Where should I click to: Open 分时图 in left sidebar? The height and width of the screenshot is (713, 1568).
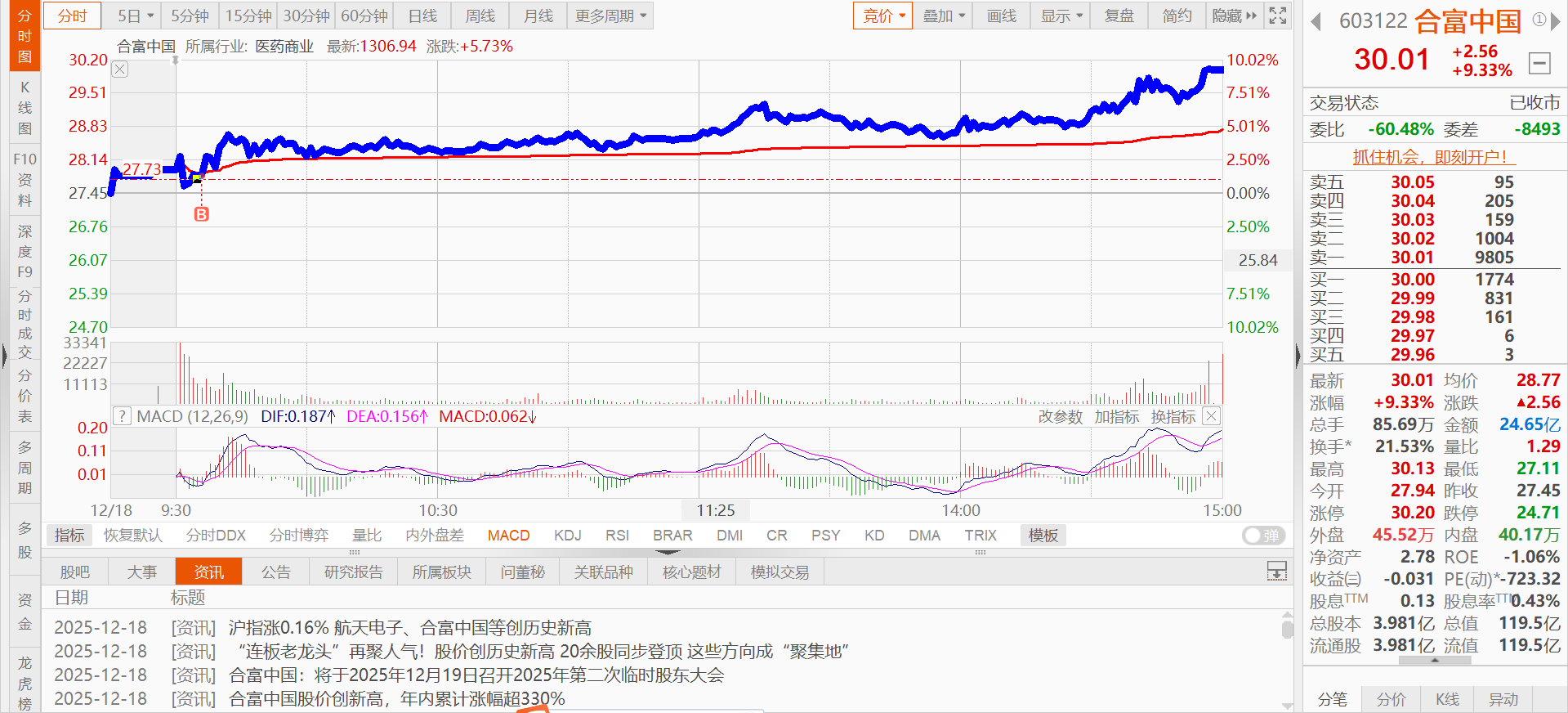coord(25,36)
